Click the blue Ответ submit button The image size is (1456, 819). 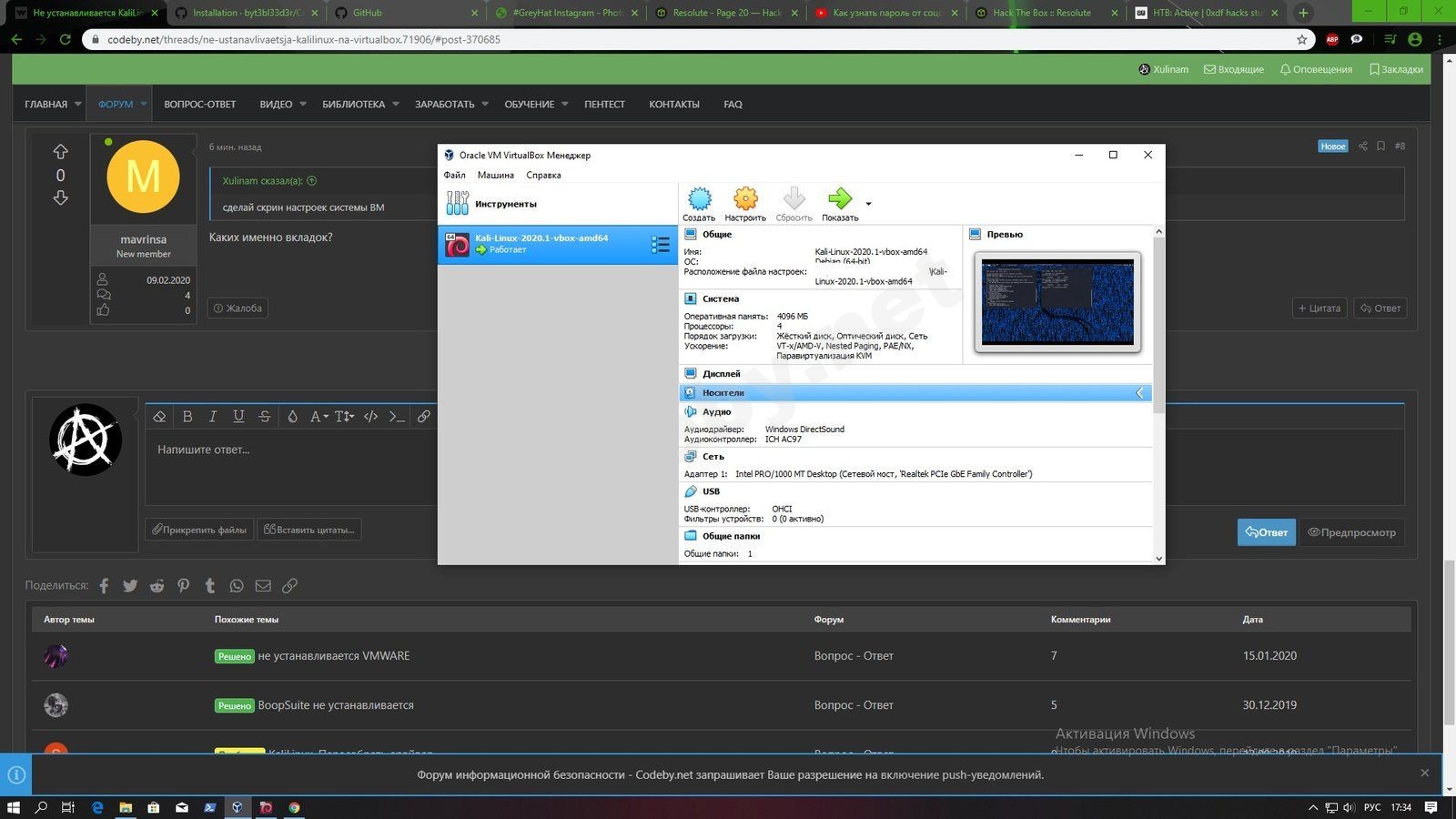tap(1266, 532)
